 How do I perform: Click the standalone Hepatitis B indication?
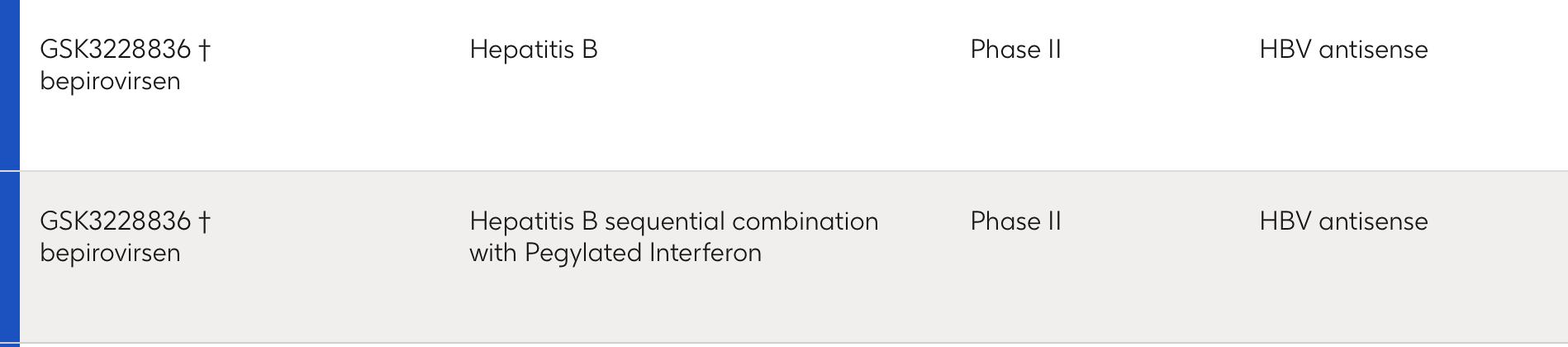click(533, 50)
